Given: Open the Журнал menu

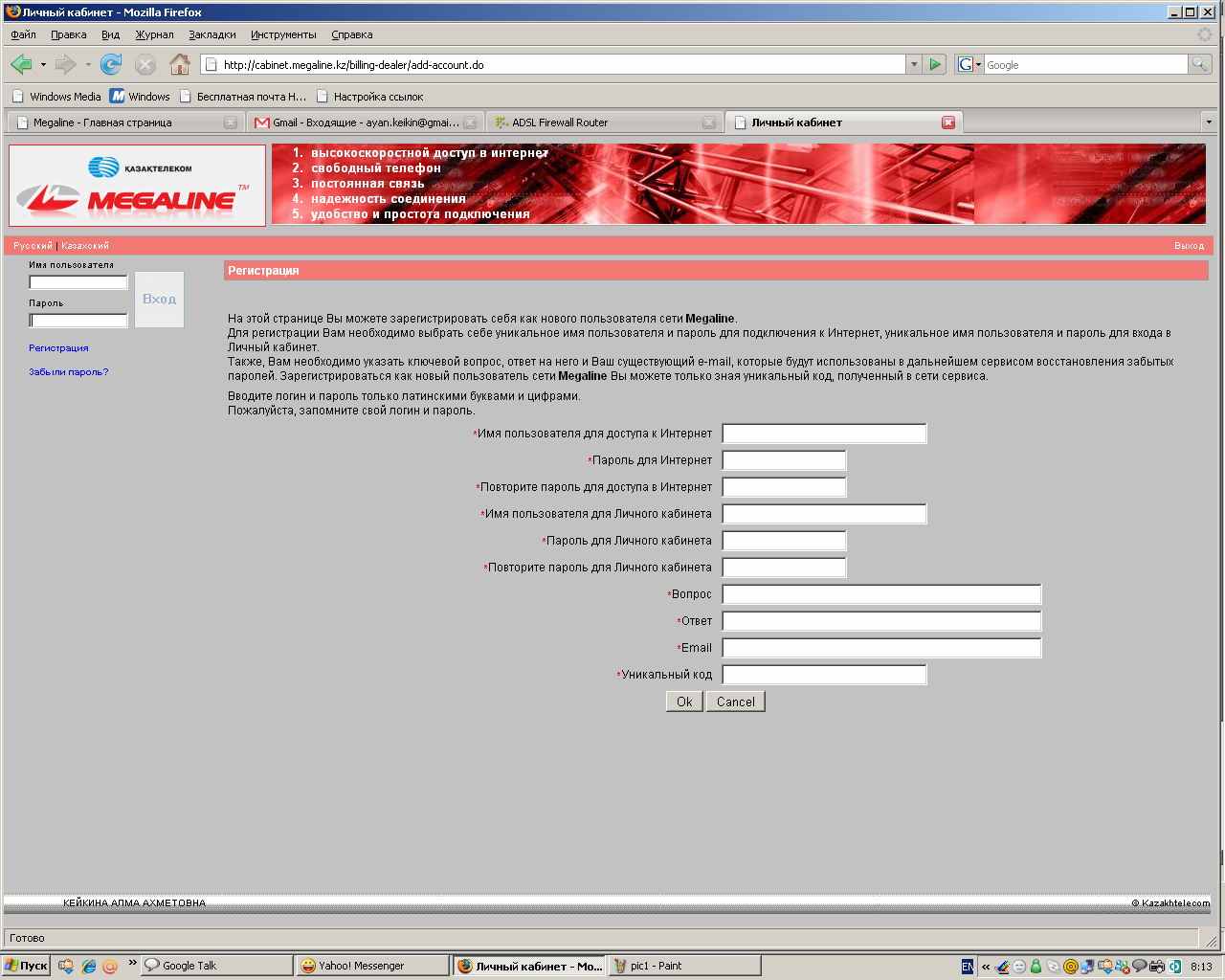Looking at the screenshot, I should coord(154,34).
